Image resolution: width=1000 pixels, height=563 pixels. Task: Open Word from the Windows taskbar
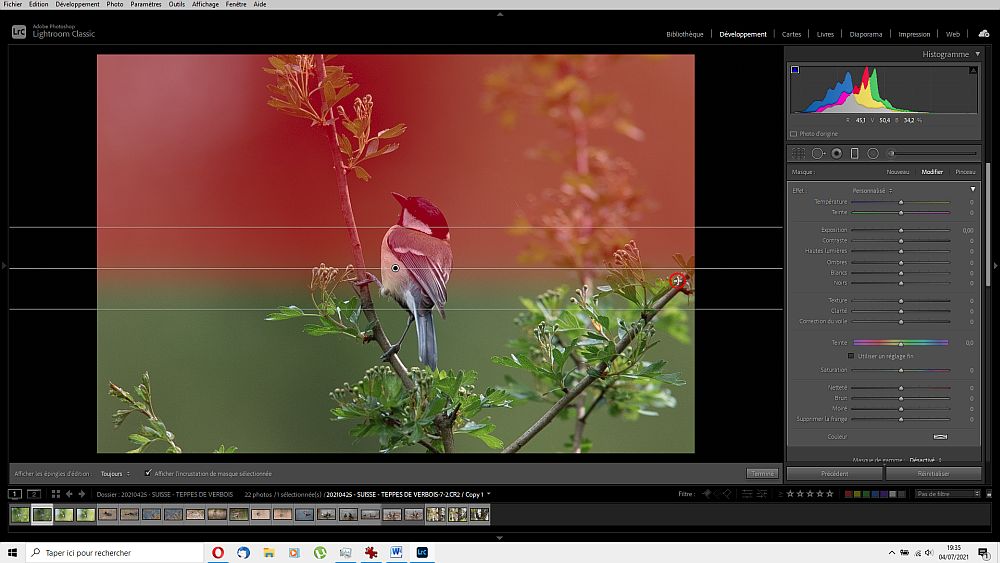(x=397, y=552)
